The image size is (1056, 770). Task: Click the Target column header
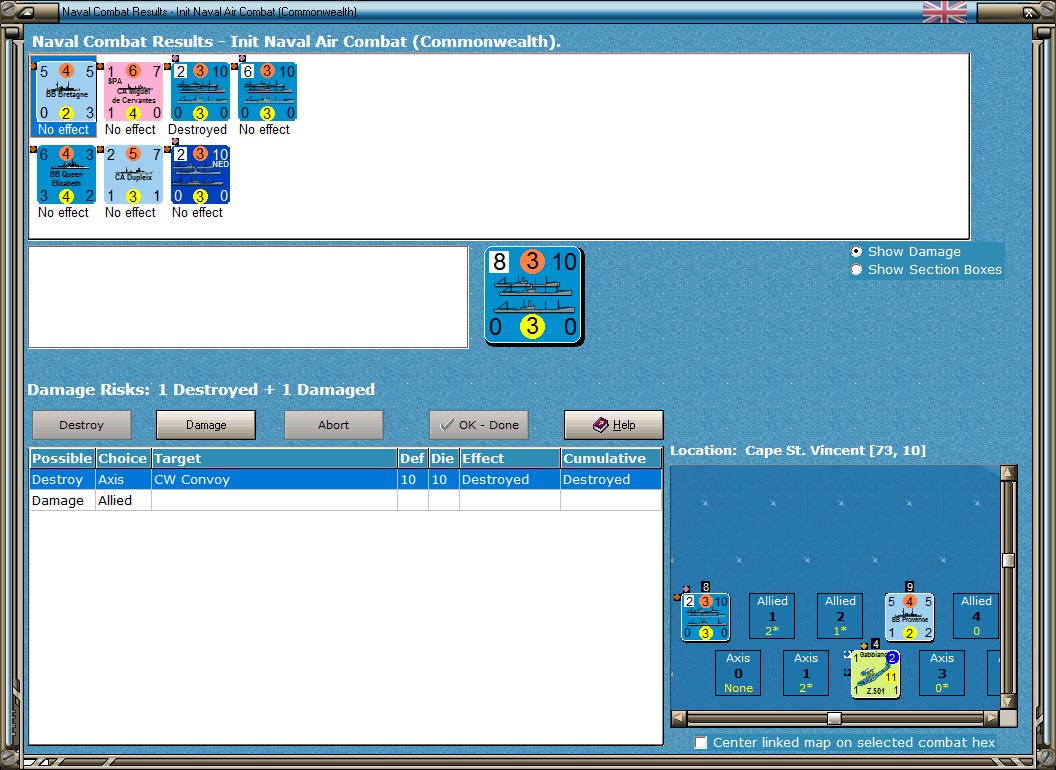click(274, 459)
